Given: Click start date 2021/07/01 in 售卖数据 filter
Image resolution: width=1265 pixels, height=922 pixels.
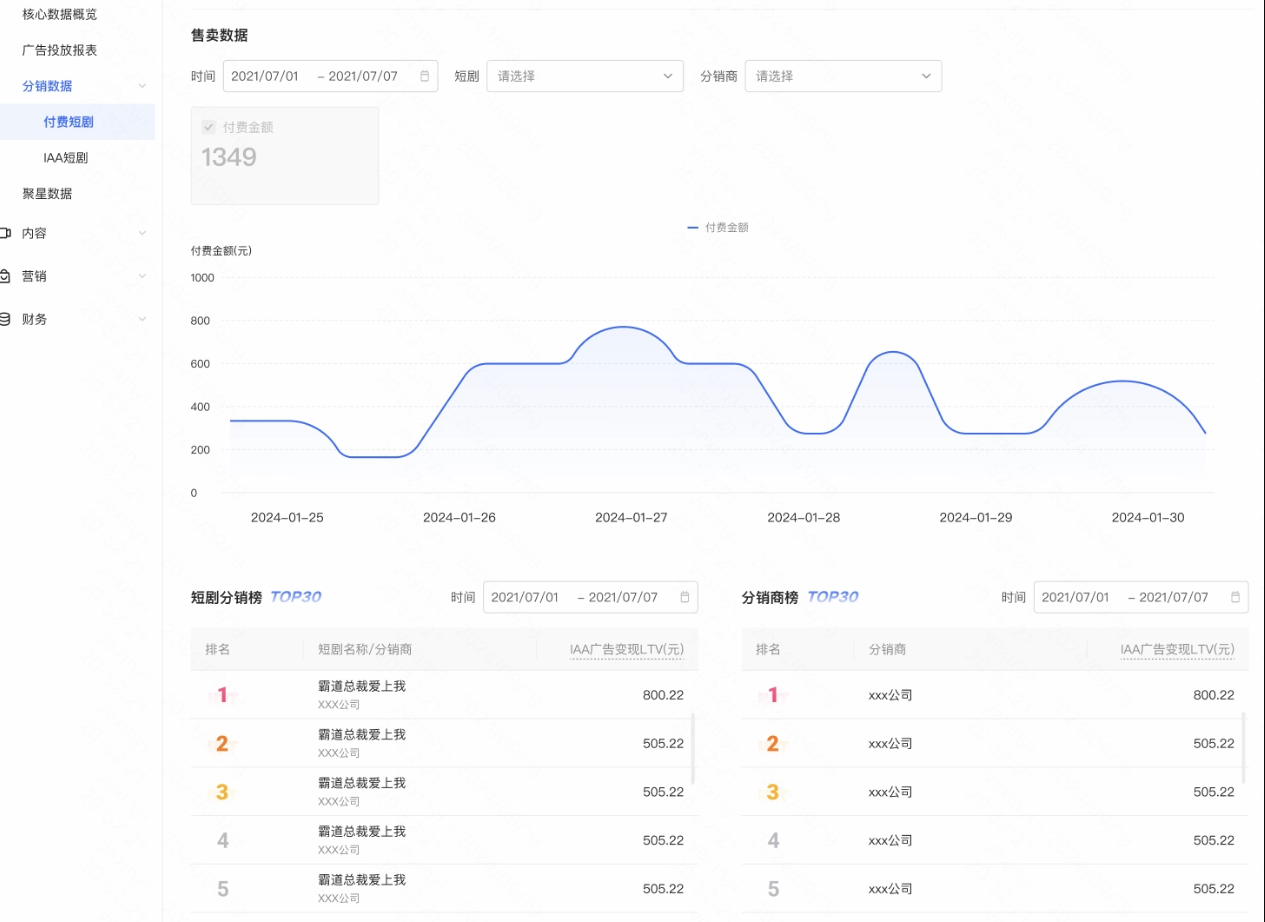Looking at the screenshot, I should click(264, 76).
